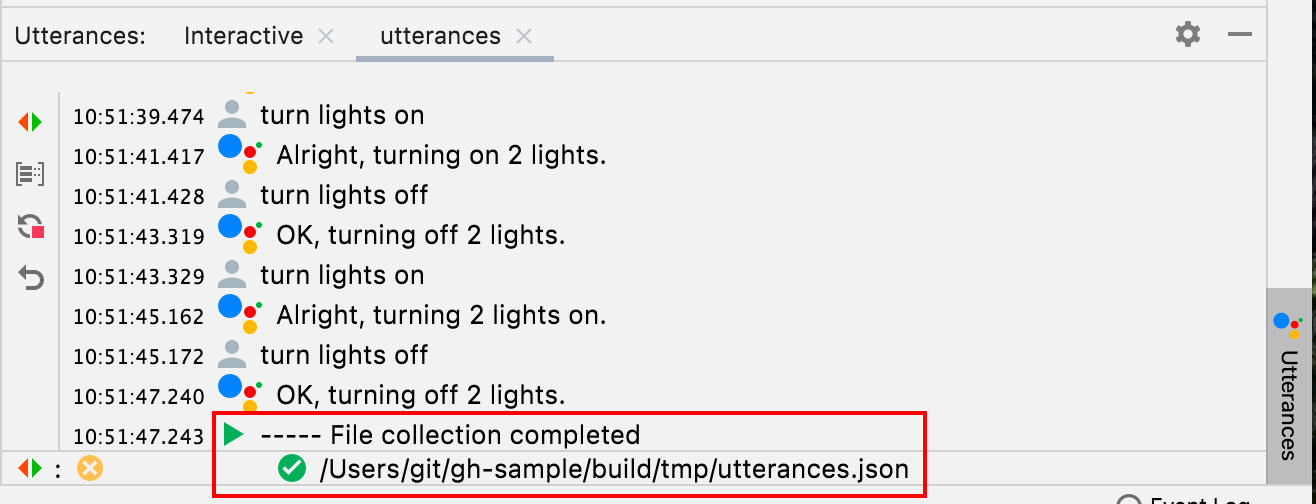Close the utterances tab

524,36
